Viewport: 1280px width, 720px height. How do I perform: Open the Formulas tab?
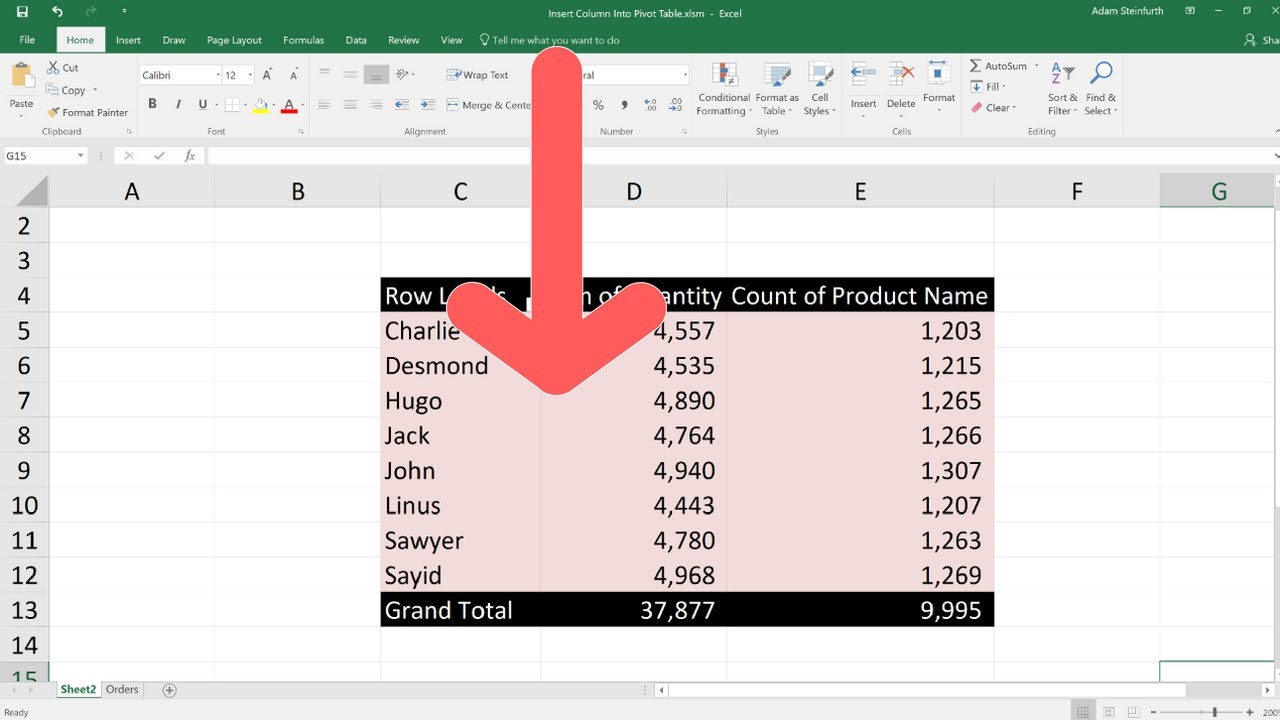point(303,40)
